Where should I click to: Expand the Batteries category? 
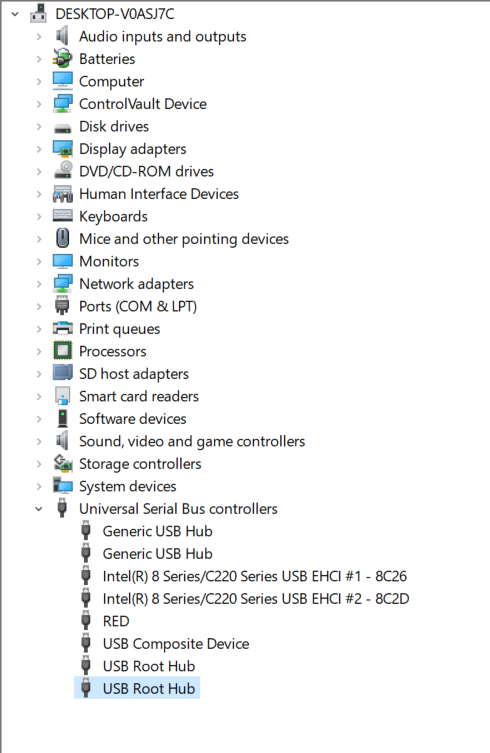coord(39,59)
